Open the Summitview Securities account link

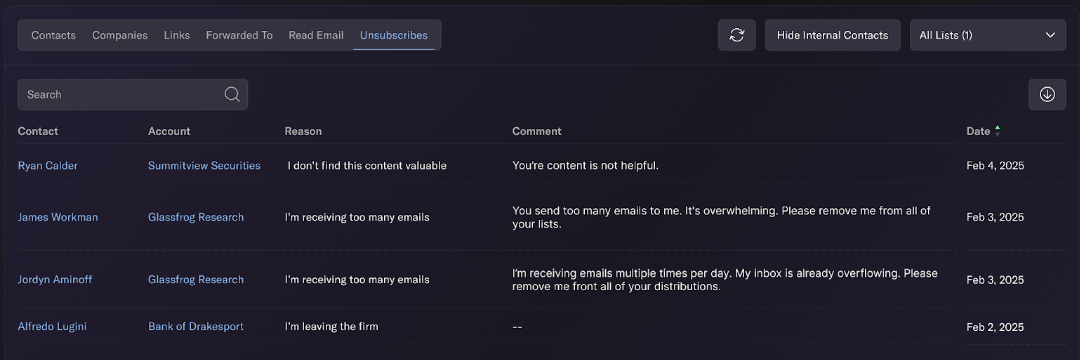(205, 166)
